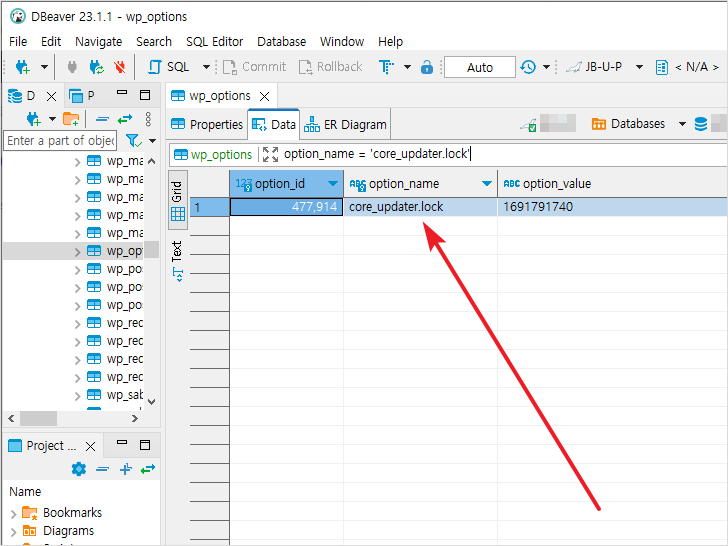Switch to the ER Diagram tab
Viewport: 728px width, 546px height.
click(345, 124)
